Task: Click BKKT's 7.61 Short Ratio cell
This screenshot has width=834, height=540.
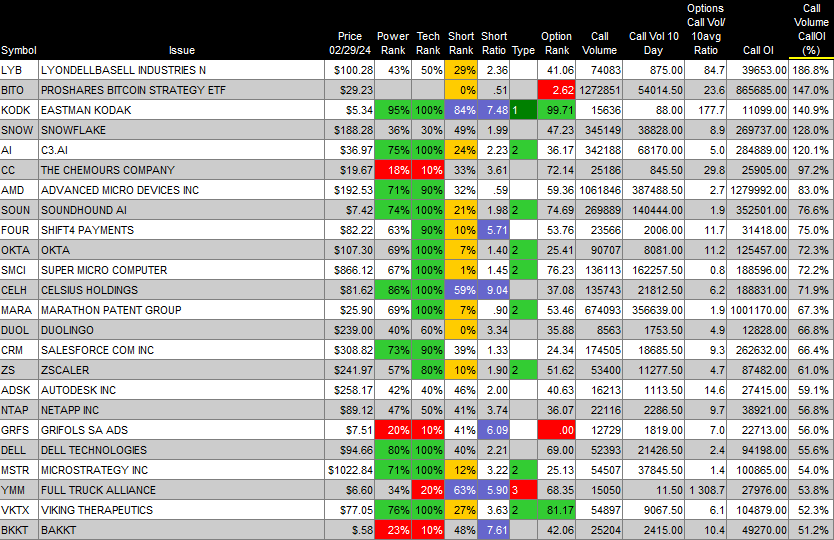Action: coord(494,530)
